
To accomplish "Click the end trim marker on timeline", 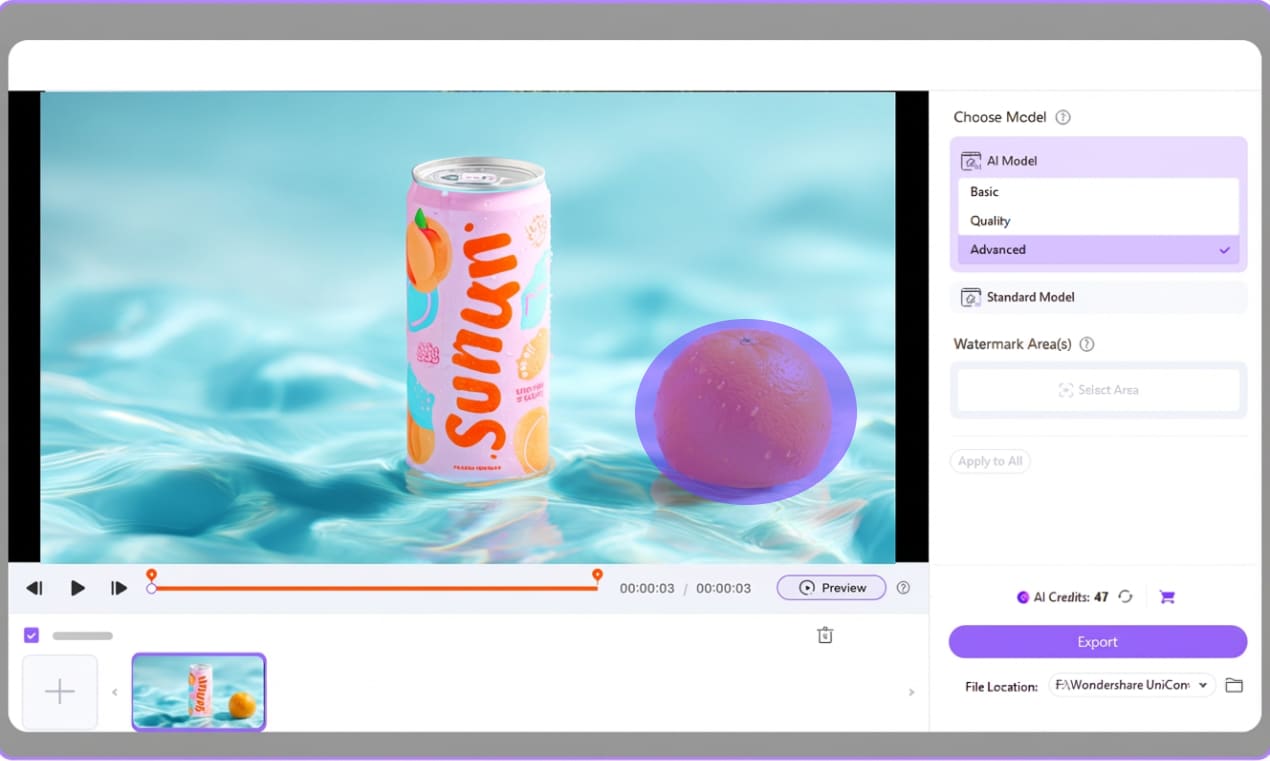I will [x=597, y=577].
